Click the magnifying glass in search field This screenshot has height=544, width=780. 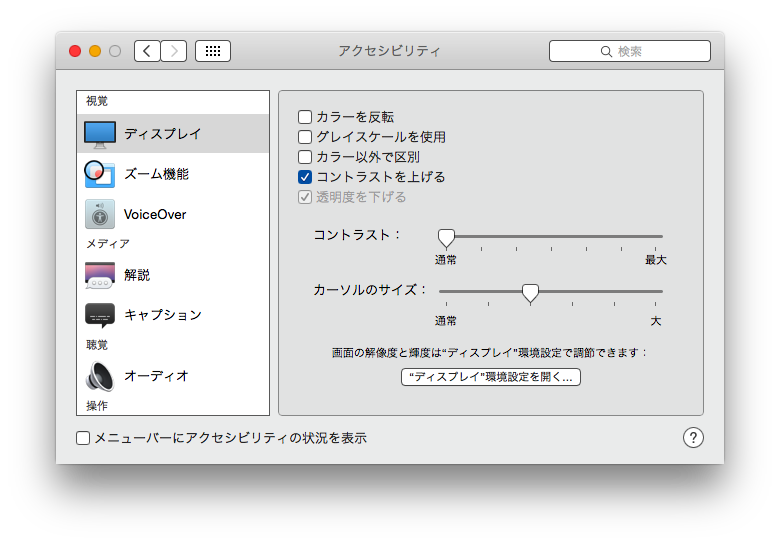pyautogui.click(x=606, y=52)
